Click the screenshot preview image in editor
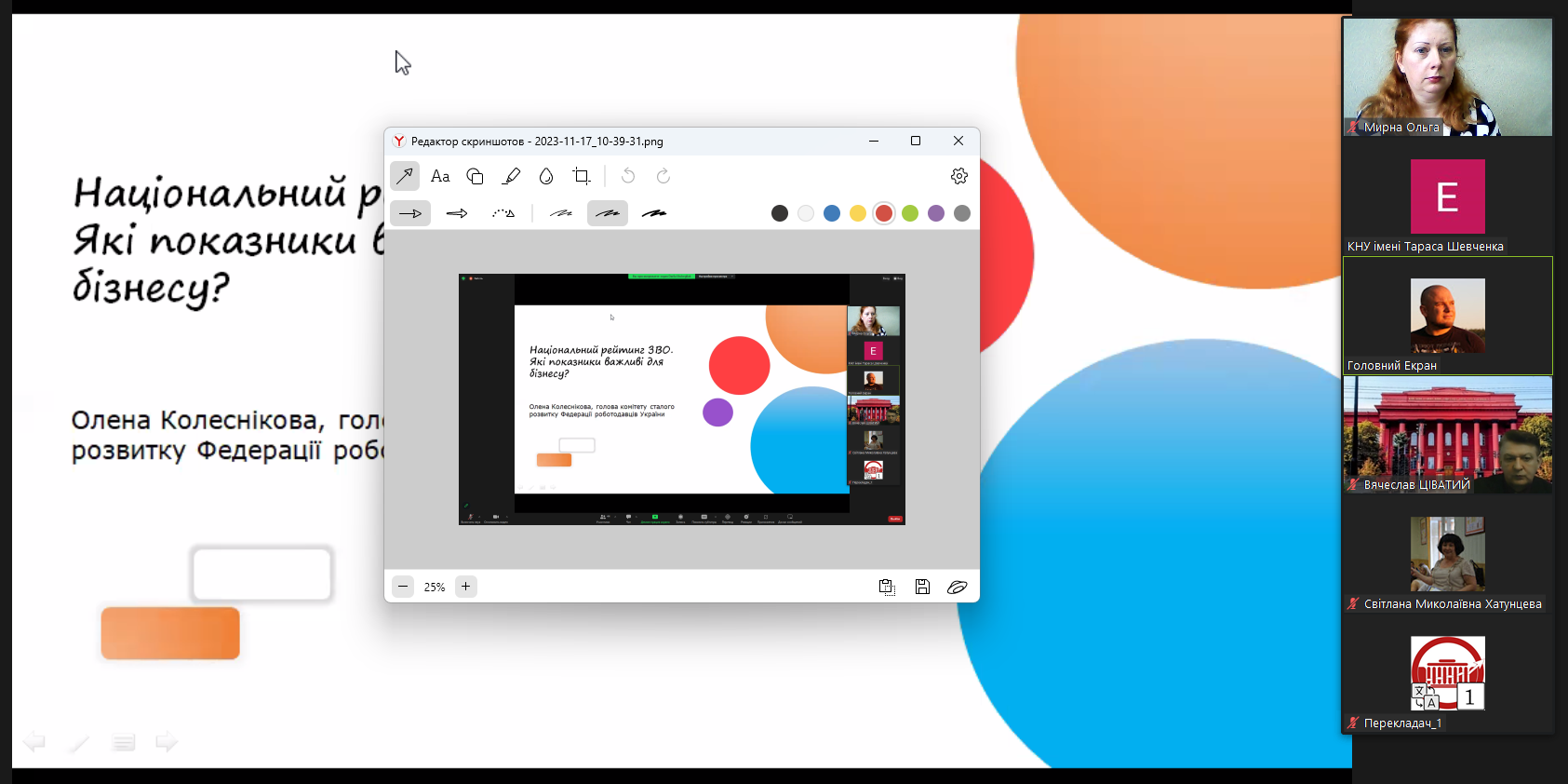1568x784 pixels. coord(682,399)
